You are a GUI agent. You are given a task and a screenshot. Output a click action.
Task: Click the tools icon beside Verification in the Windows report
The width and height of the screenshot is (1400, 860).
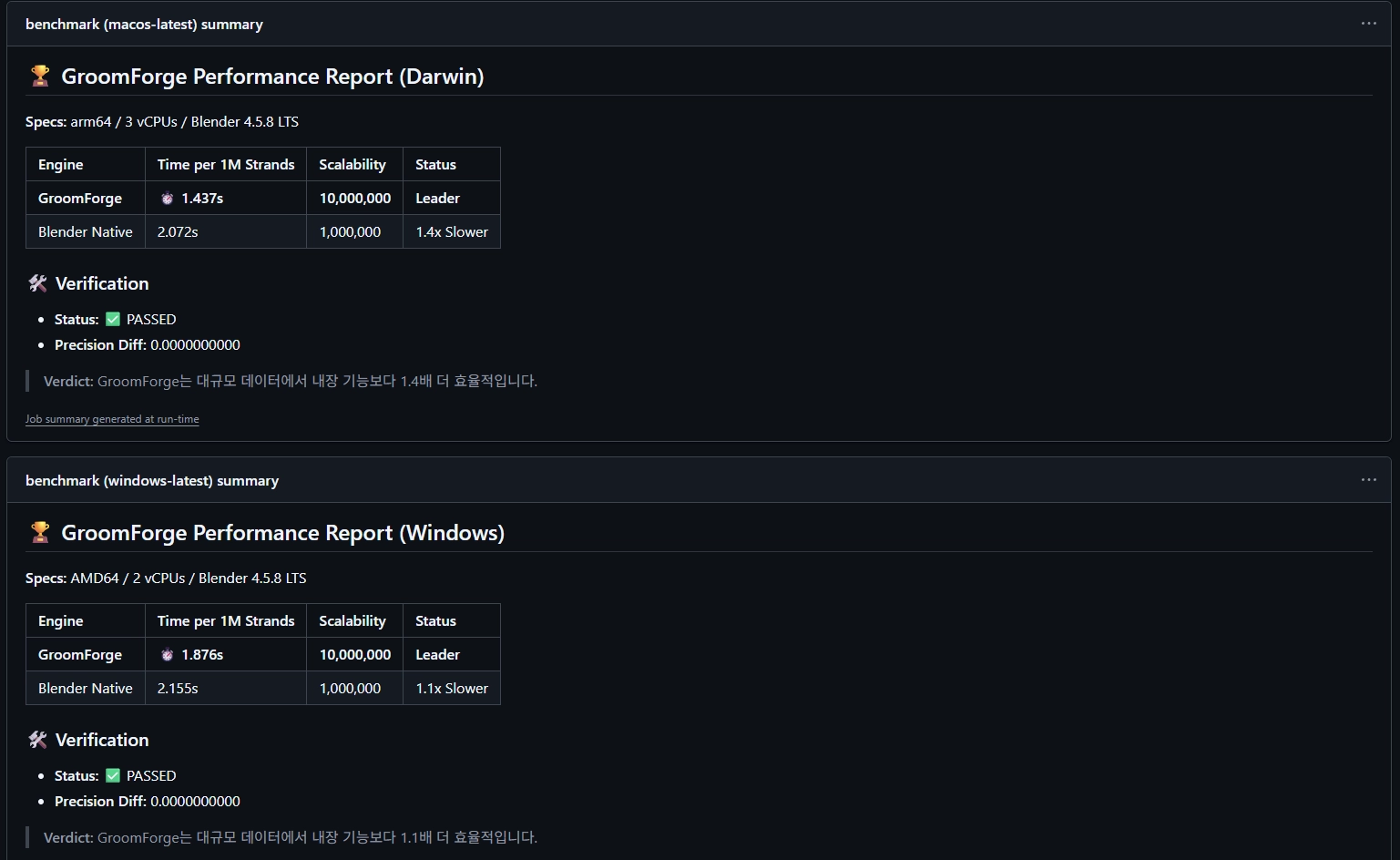pyautogui.click(x=37, y=740)
